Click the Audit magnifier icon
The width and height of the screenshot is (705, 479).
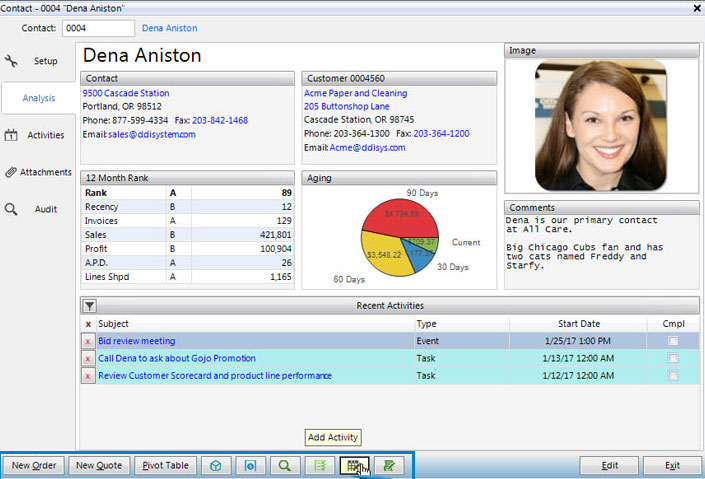click(11, 209)
